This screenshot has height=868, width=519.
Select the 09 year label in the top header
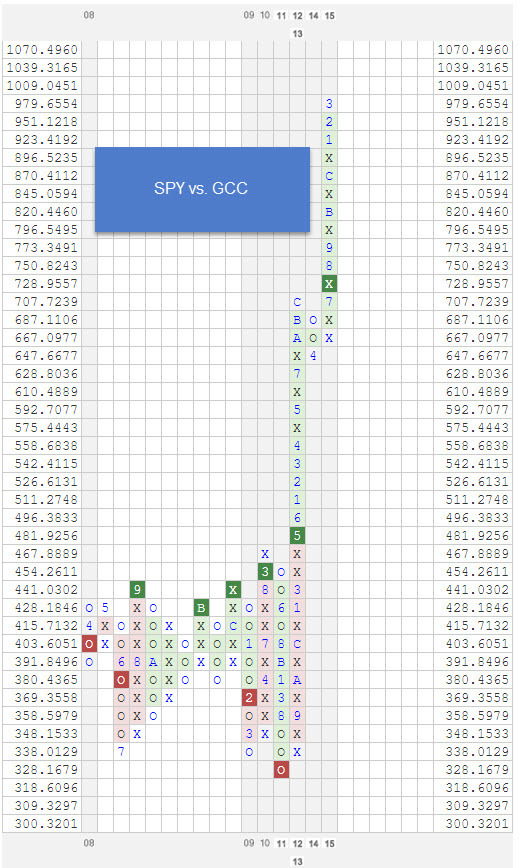point(249,16)
